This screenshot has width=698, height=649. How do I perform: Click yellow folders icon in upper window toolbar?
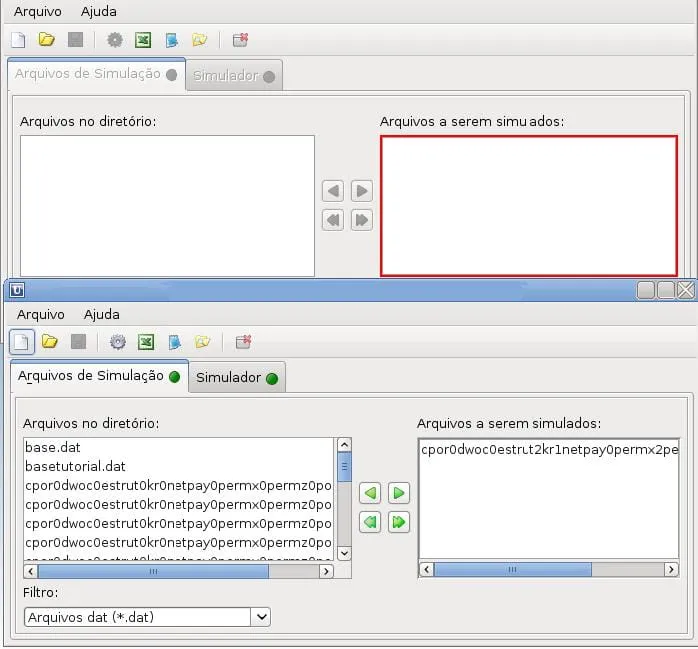pos(199,40)
